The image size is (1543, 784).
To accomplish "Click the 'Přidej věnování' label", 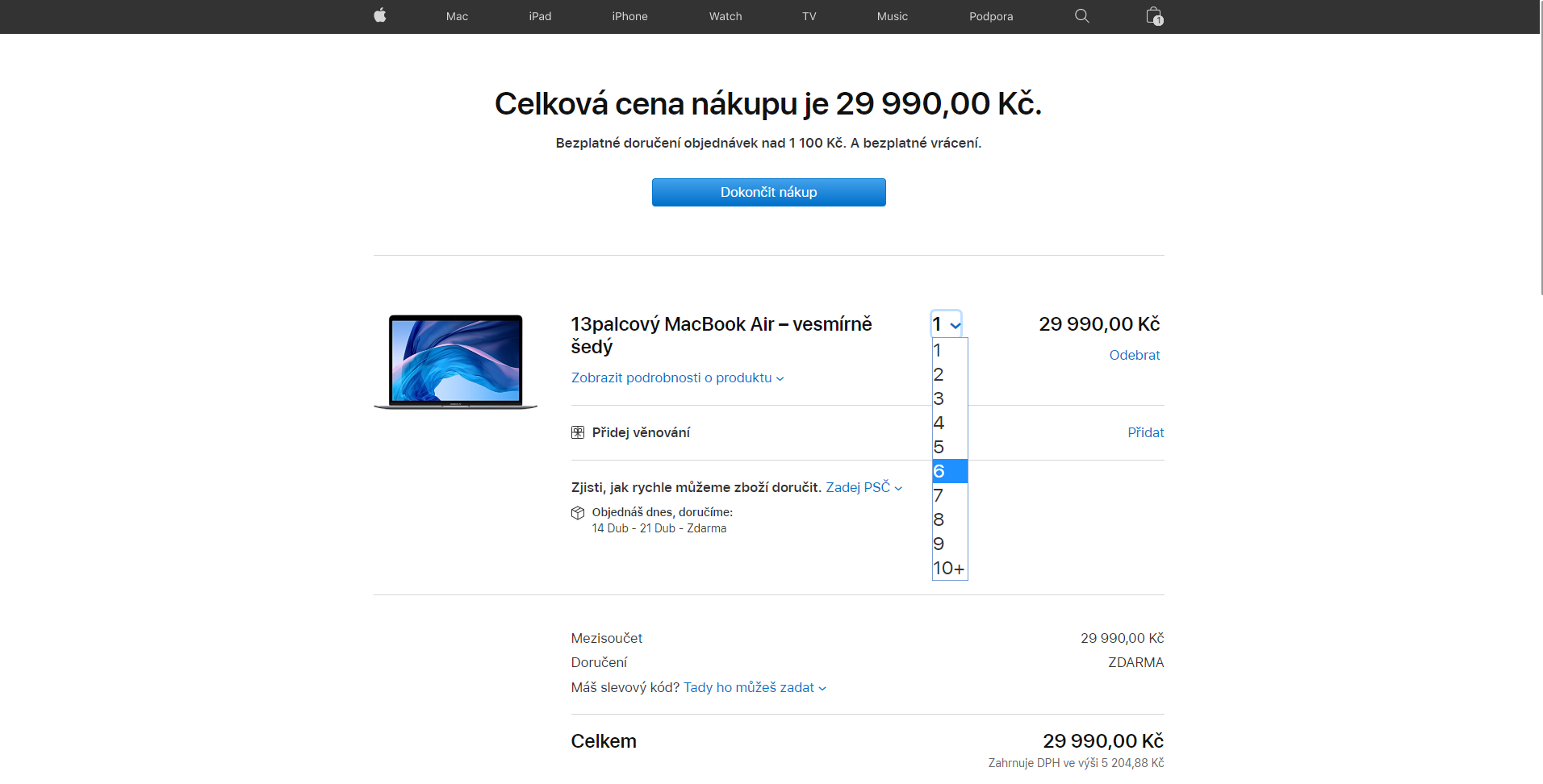I will [641, 432].
